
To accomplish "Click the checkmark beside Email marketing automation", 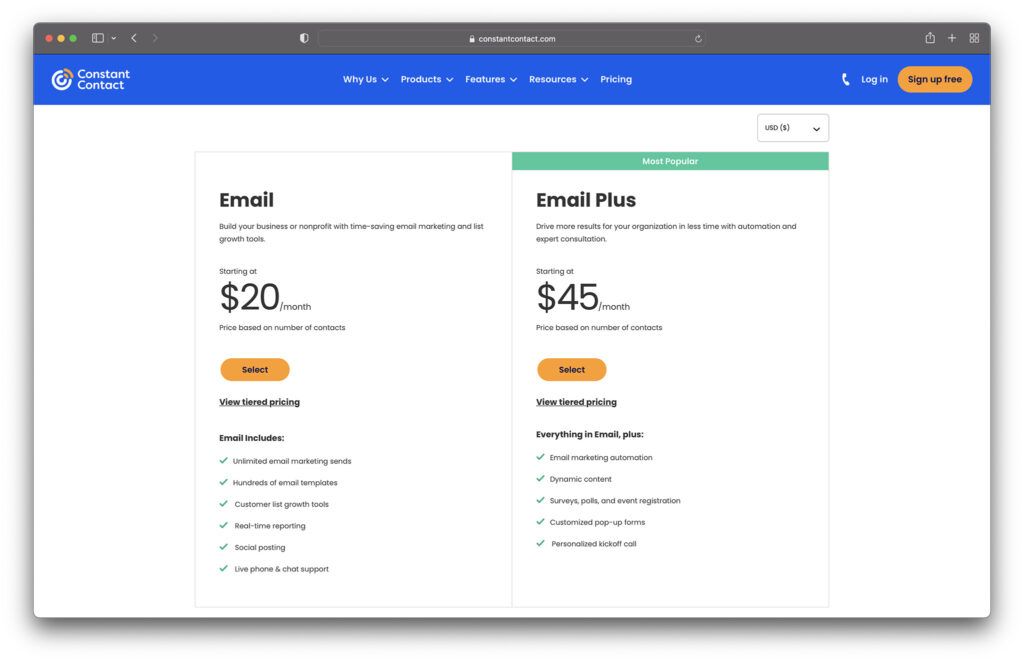I will pos(540,456).
